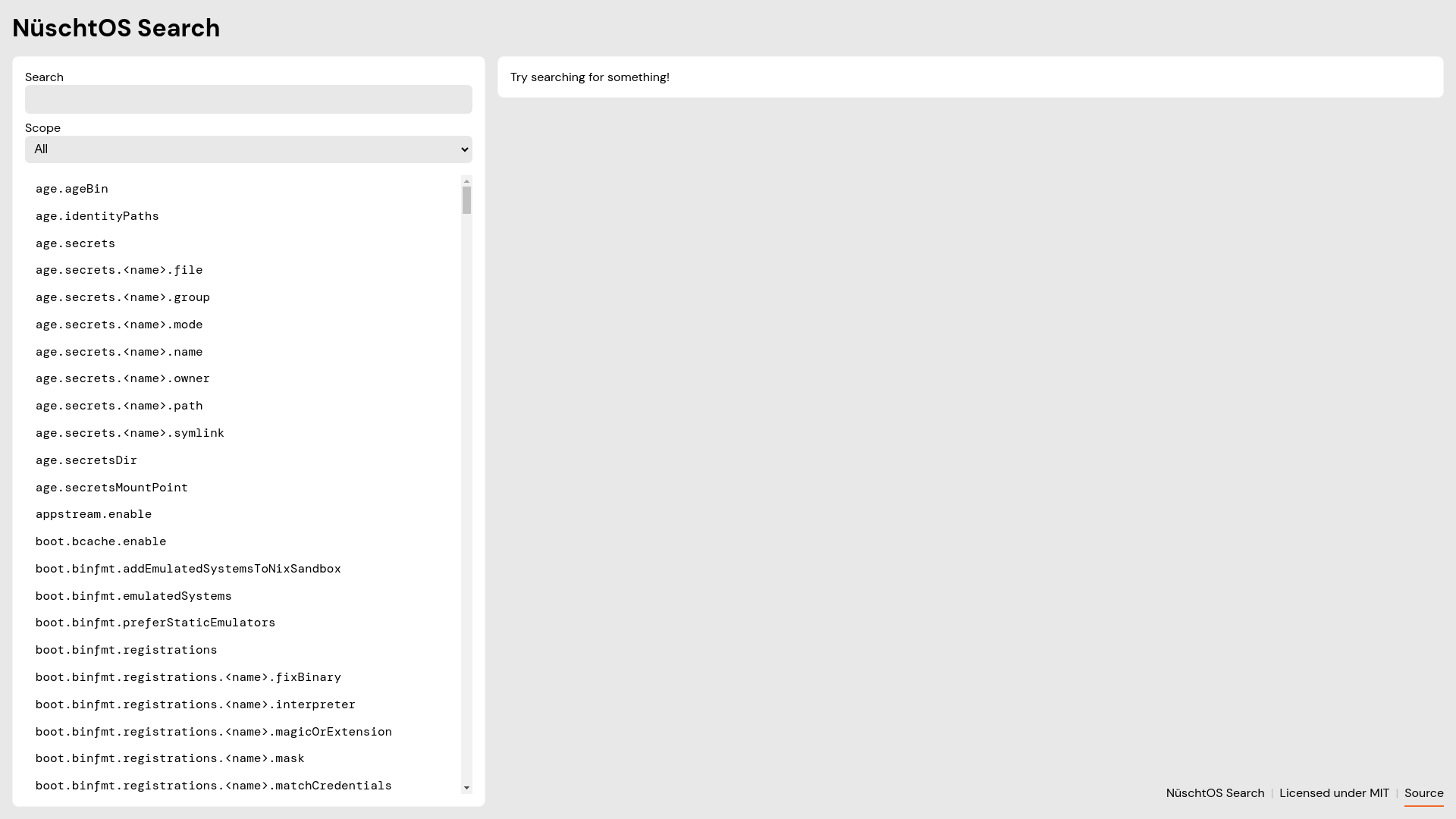Open boot.binfmt.registrations.<name>.mask entry
The height and width of the screenshot is (819, 1456).
pos(243,758)
